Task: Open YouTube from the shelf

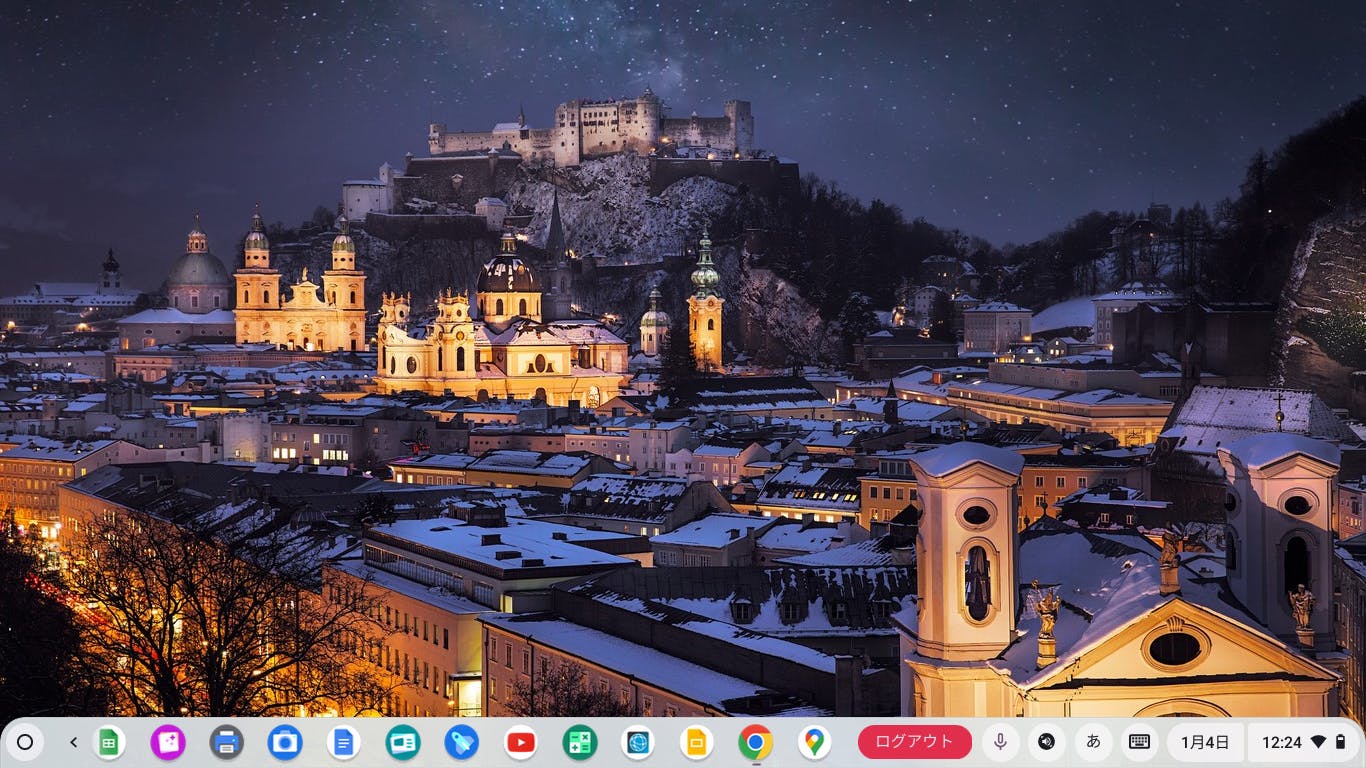Action: coord(520,742)
